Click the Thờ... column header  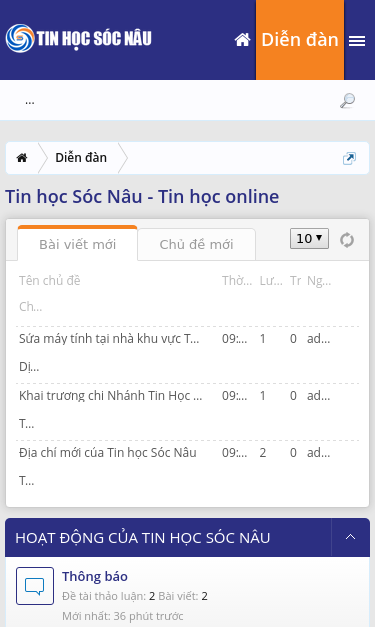pyautogui.click(x=237, y=280)
